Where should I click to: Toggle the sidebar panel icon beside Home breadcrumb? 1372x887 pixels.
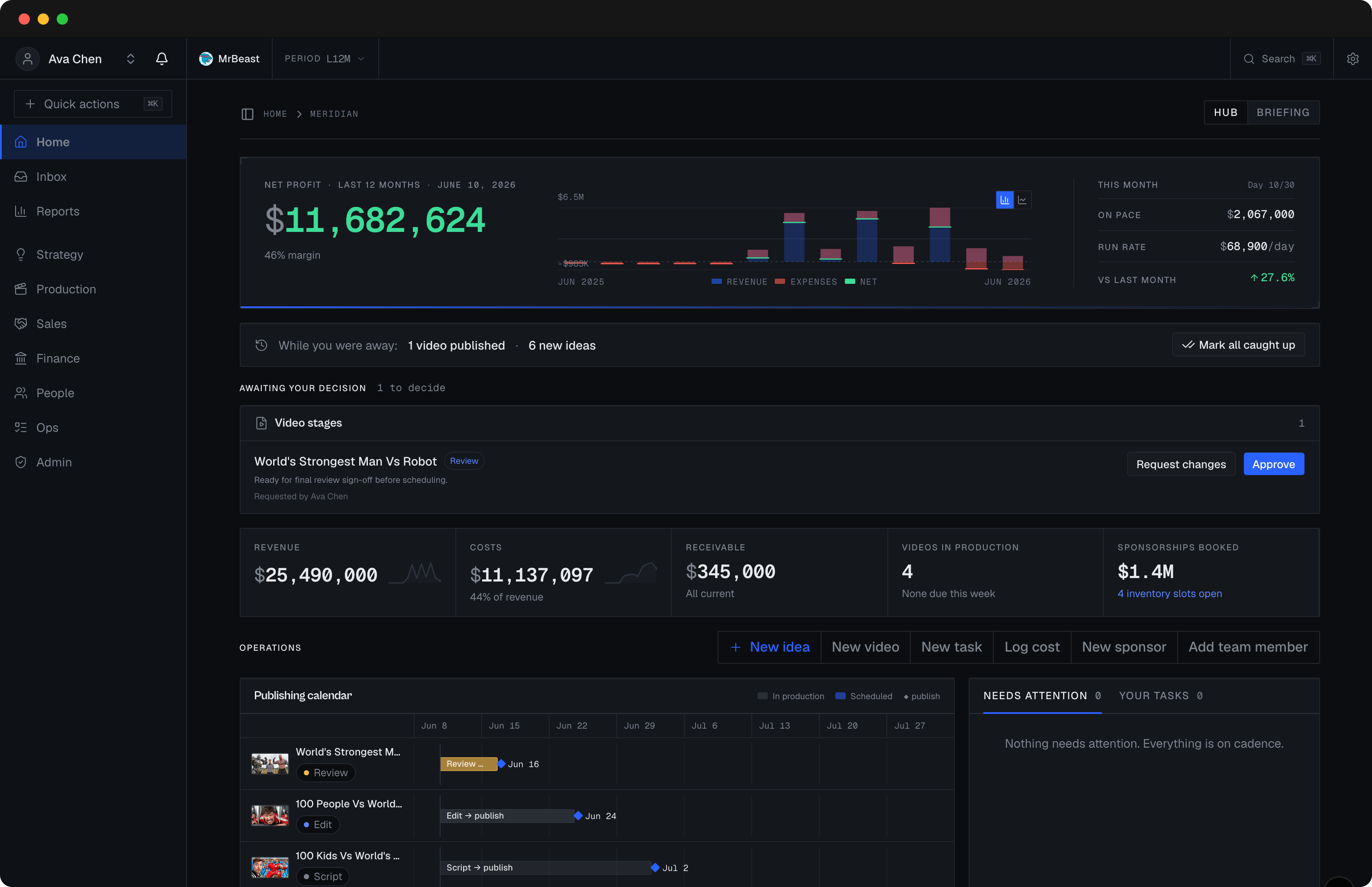pyautogui.click(x=248, y=114)
